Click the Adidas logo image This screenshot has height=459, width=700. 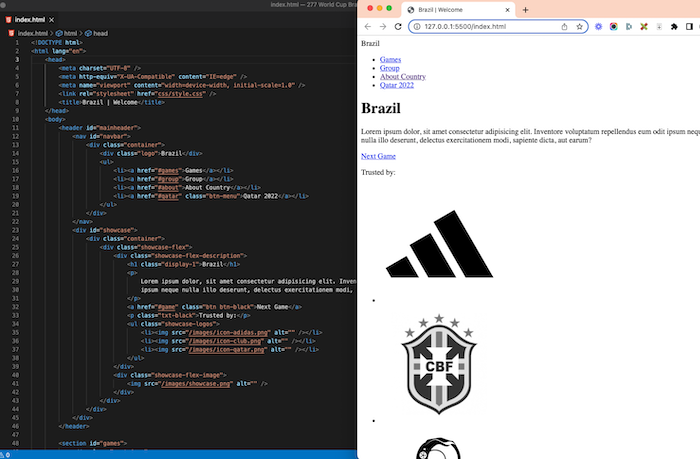tap(440, 244)
